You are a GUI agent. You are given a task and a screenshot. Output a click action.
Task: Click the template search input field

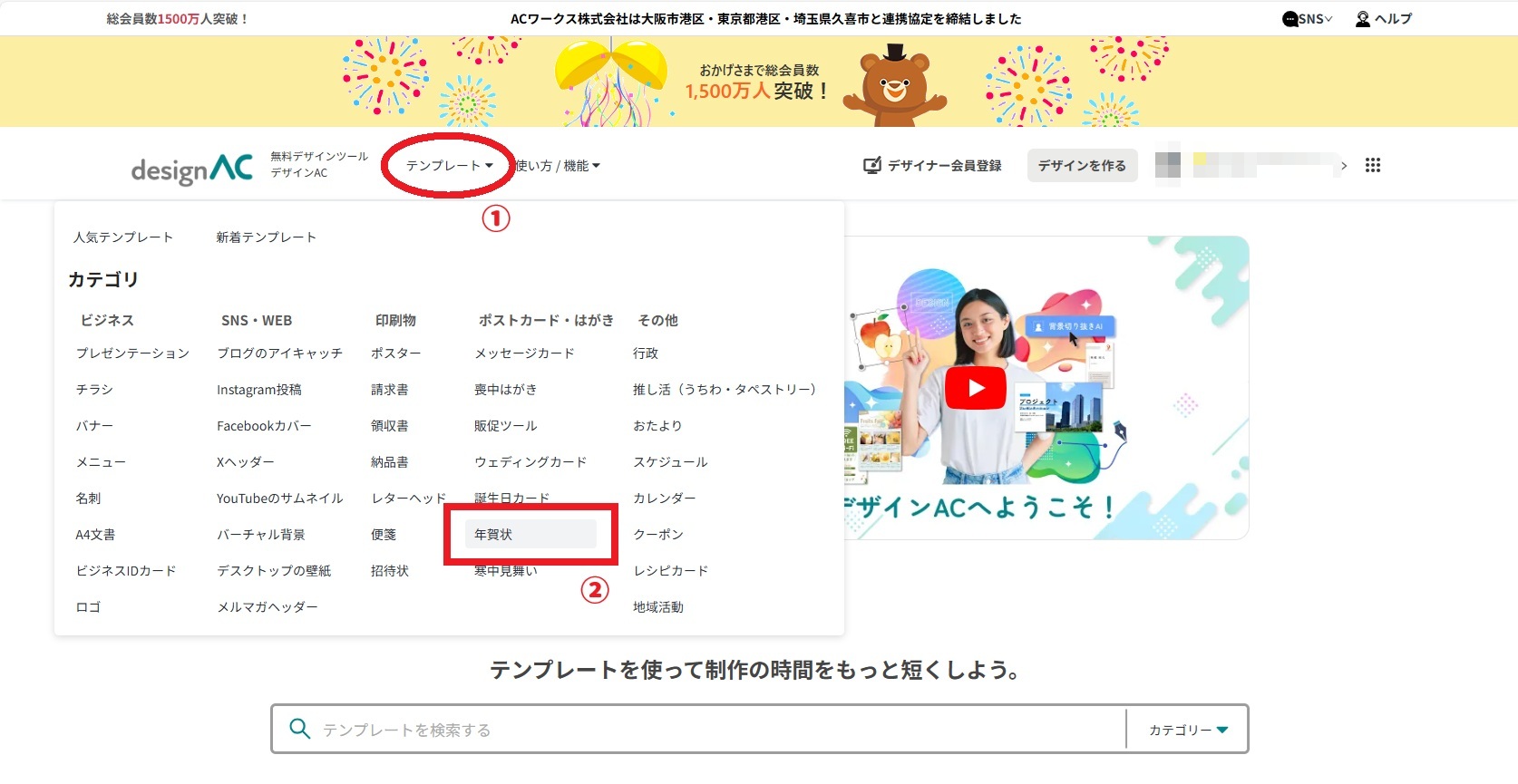point(716,730)
